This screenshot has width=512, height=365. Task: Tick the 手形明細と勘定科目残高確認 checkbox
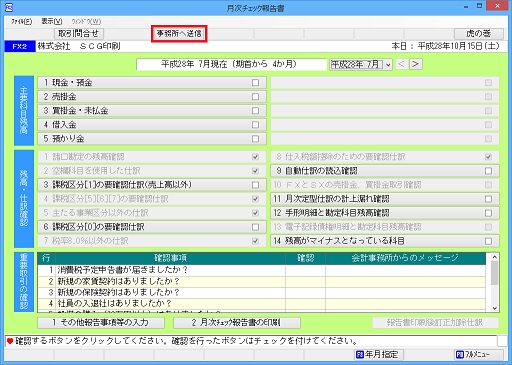(x=488, y=213)
